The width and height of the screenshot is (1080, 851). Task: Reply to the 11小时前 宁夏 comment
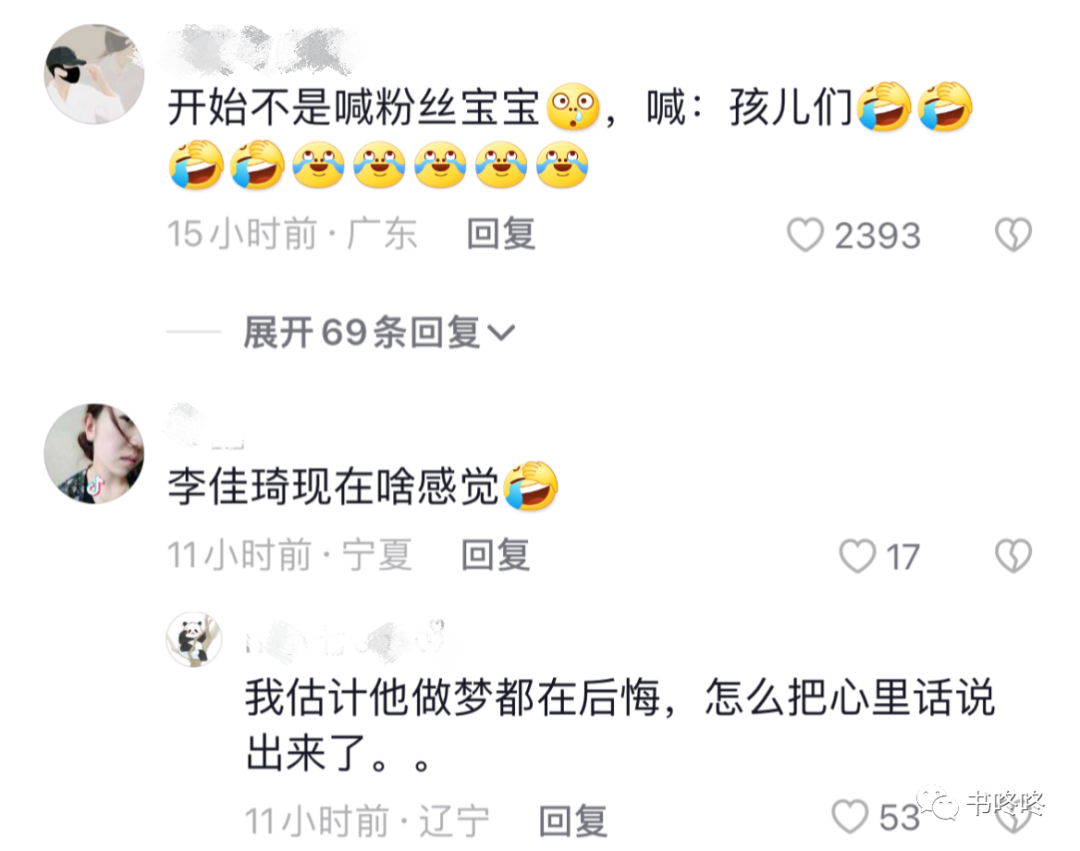[x=495, y=555]
